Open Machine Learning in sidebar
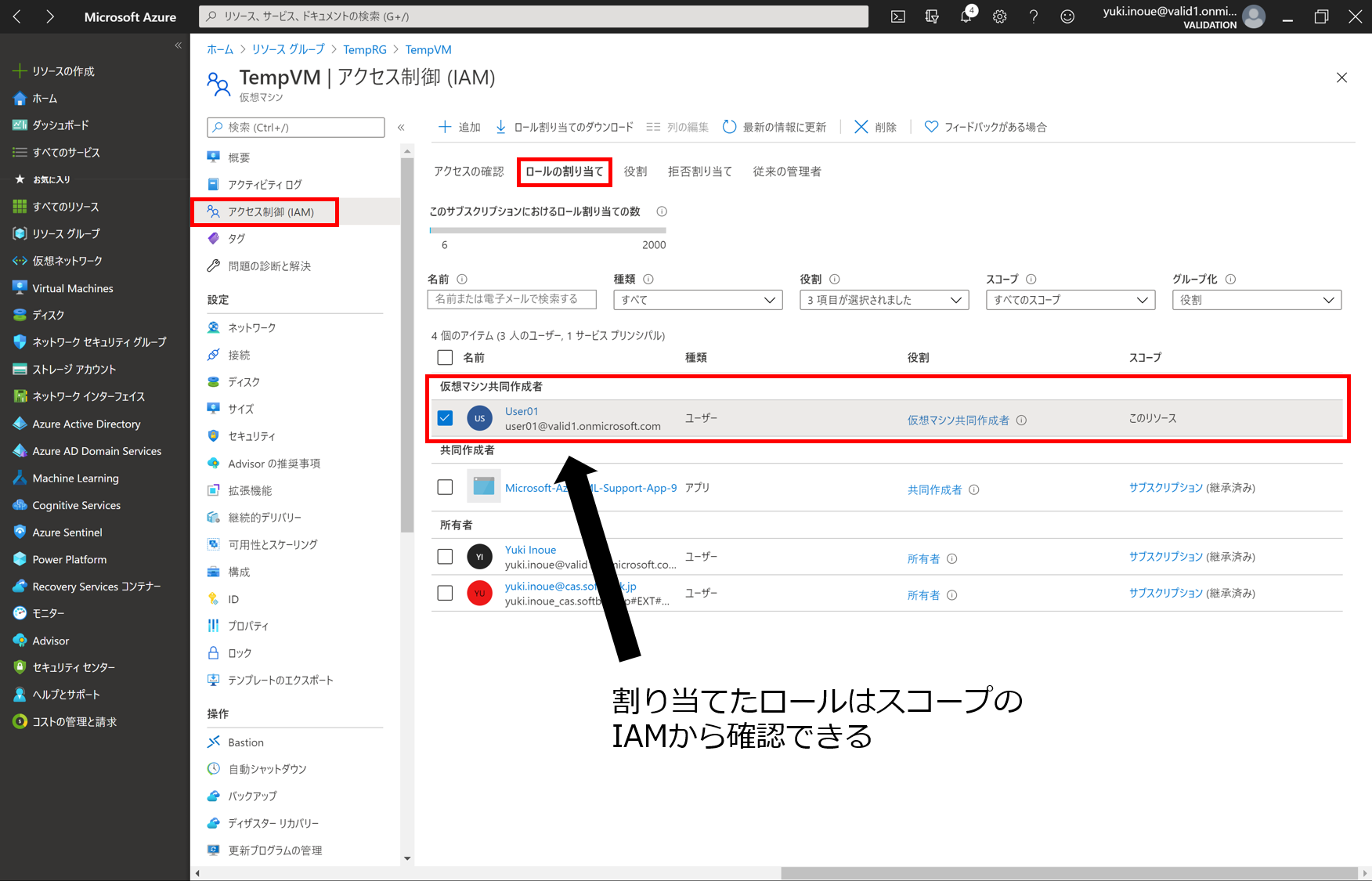Image resolution: width=1372 pixels, height=881 pixels. [x=75, y=478]
